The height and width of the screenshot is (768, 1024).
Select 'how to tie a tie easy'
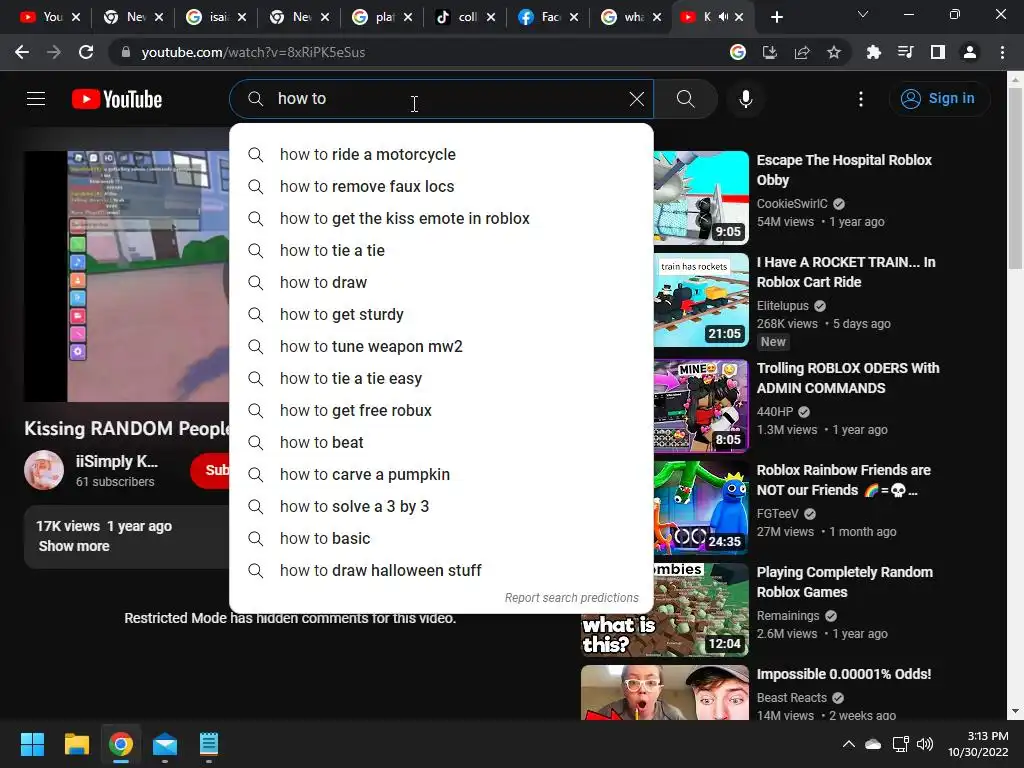point(441,379)
